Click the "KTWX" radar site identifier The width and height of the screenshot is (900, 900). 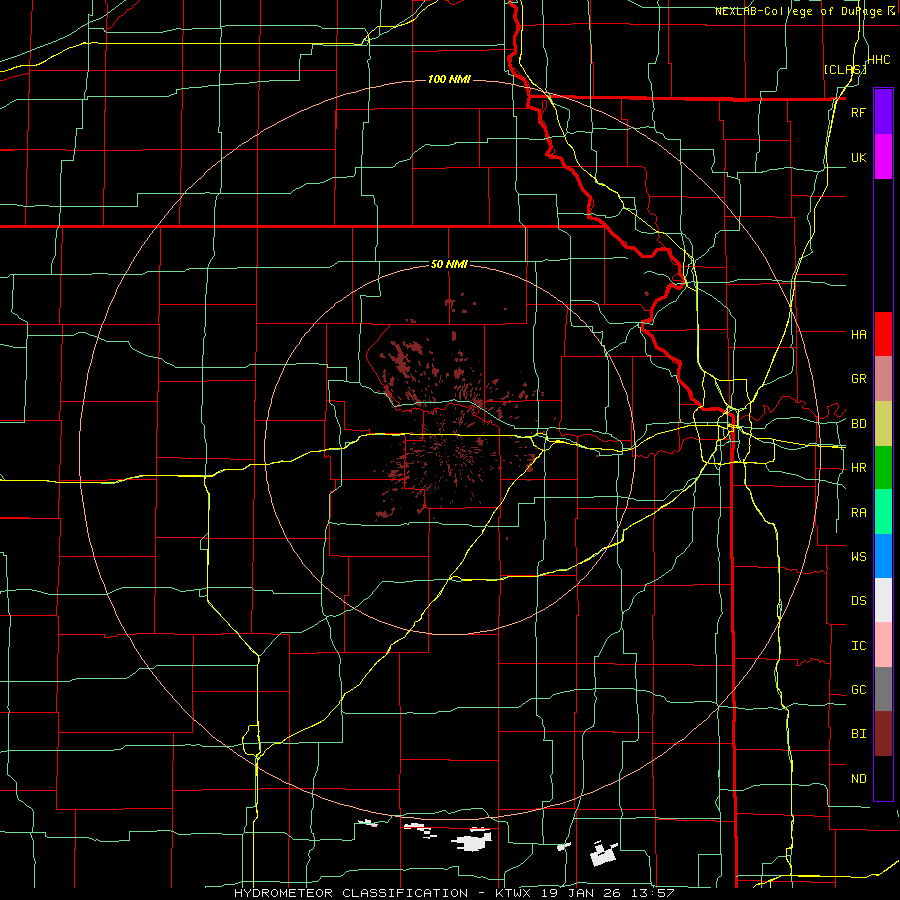coord(512,893)
